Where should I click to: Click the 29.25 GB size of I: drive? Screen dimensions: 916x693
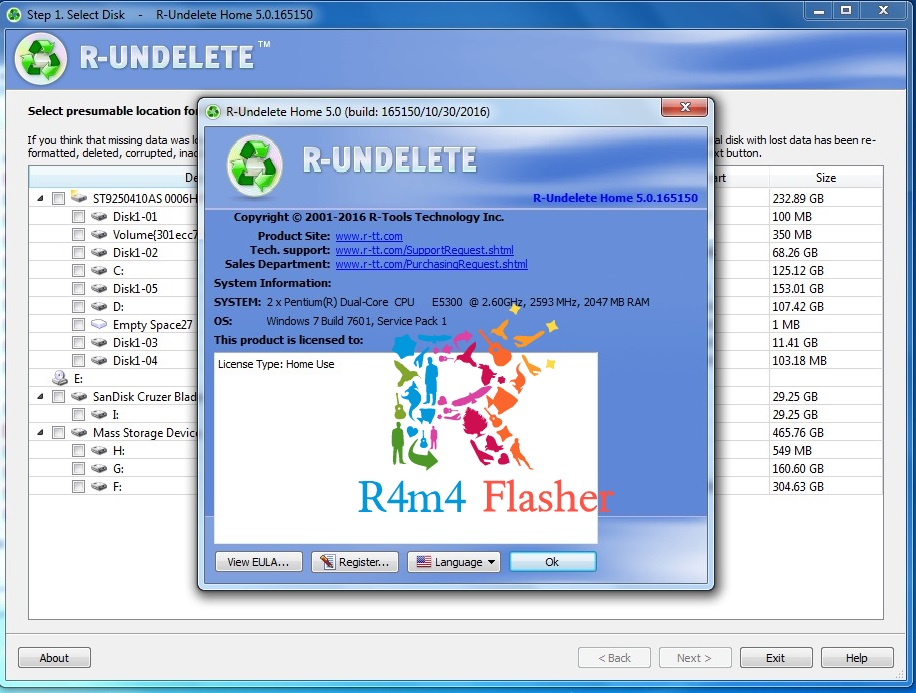tap(795, 415)
